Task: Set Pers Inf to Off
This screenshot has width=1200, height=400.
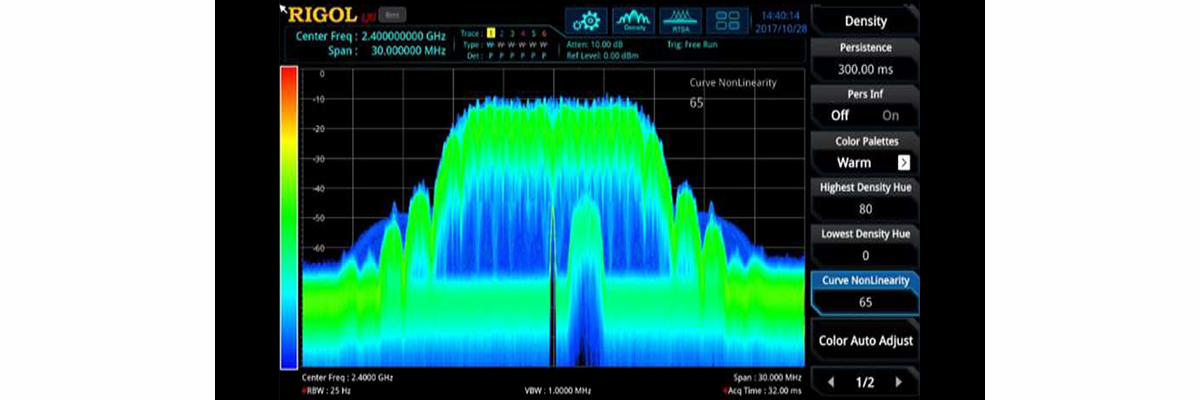Action: tap(840, 115)
